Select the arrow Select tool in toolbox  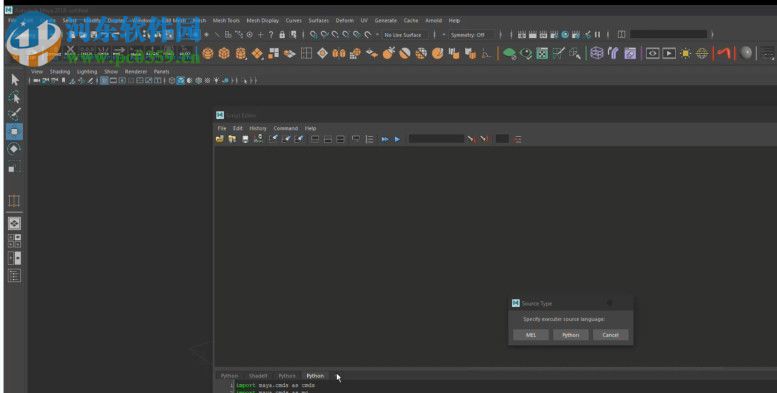tap(14, 80)
